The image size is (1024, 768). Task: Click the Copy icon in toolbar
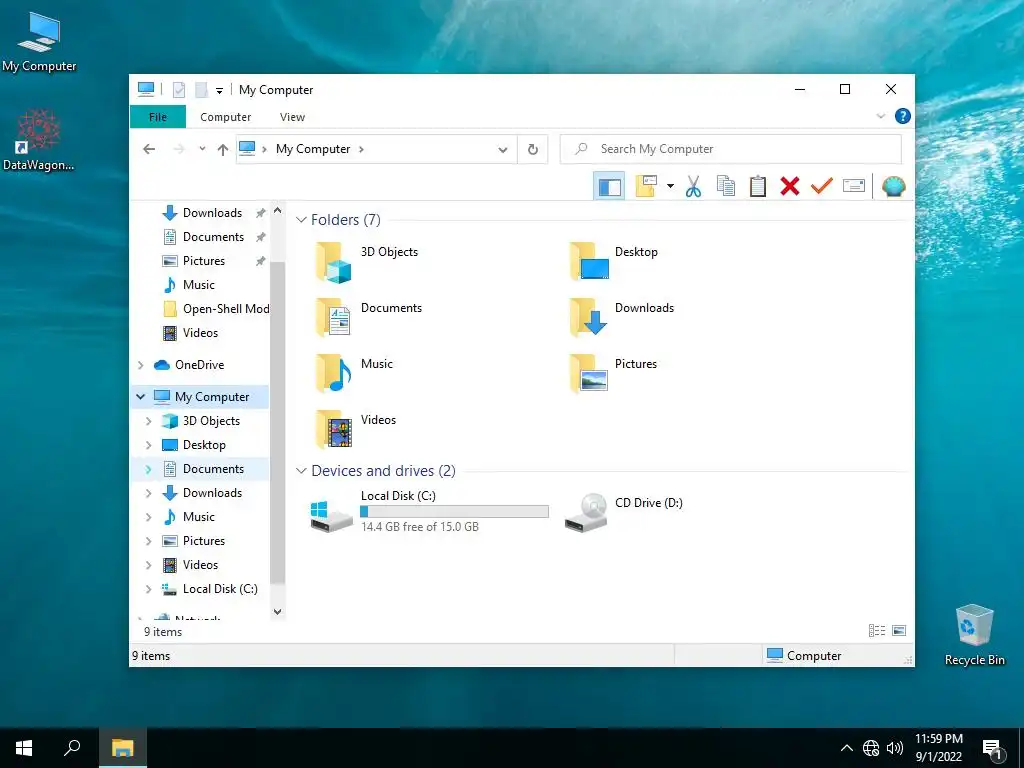[x=726, y=187]
